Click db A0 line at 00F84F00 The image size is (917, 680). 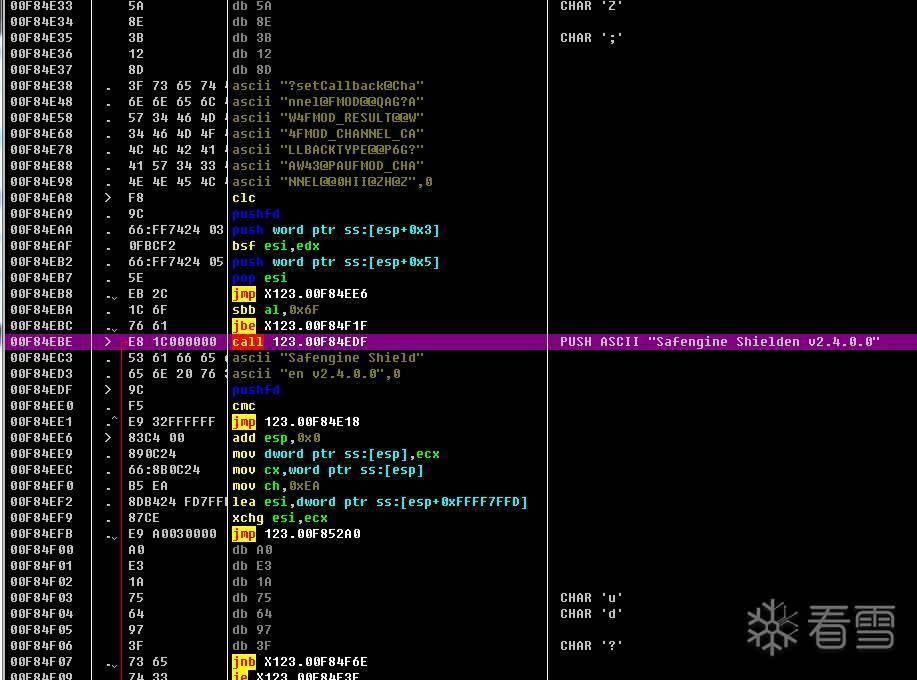[252, 550]
